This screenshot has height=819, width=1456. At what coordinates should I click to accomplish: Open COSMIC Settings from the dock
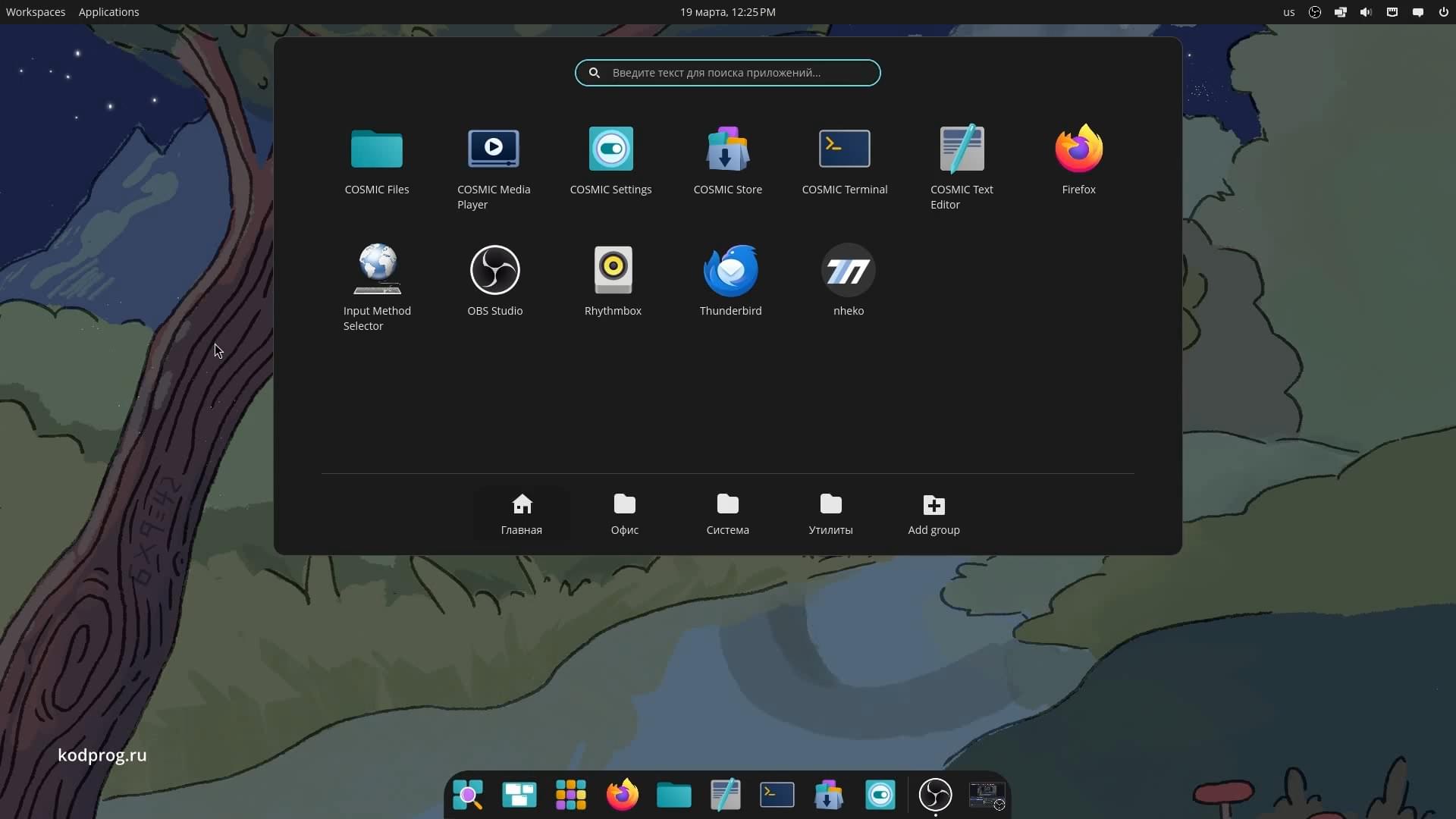[880, 795]
